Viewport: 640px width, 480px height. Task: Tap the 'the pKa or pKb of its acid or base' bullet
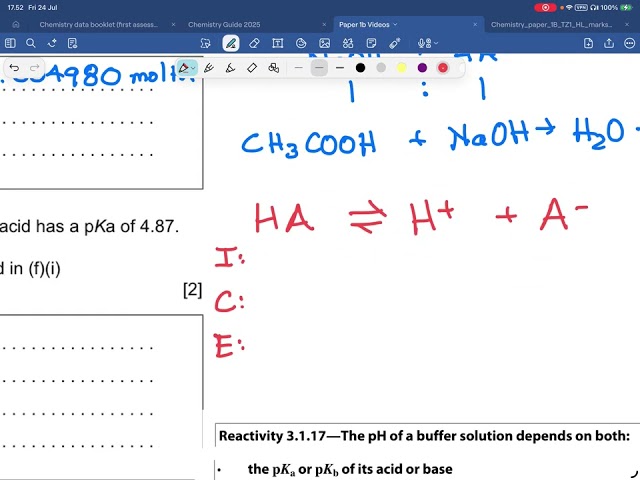coord(350,469)
